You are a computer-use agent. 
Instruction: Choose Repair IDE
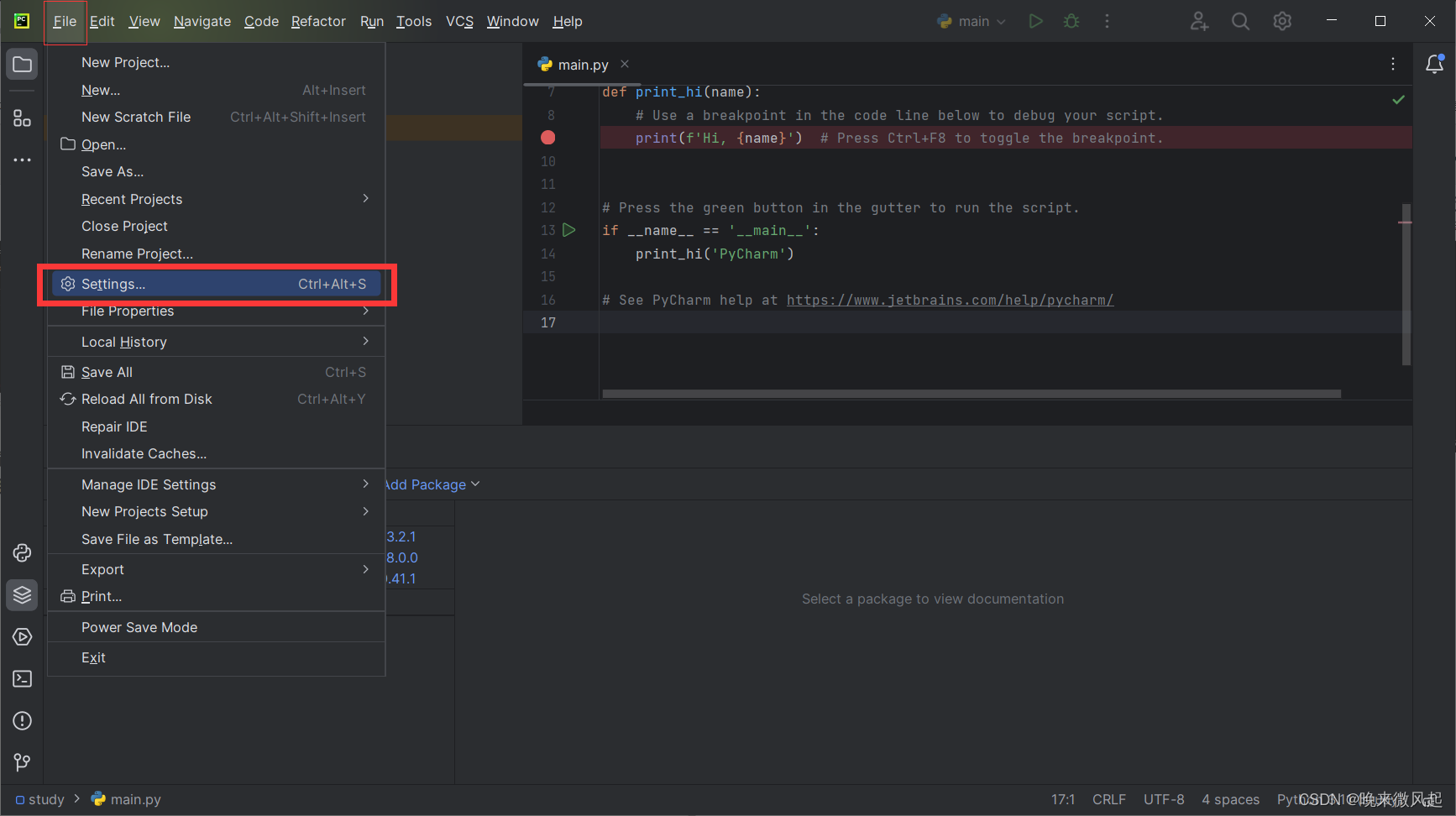point(217,426)
